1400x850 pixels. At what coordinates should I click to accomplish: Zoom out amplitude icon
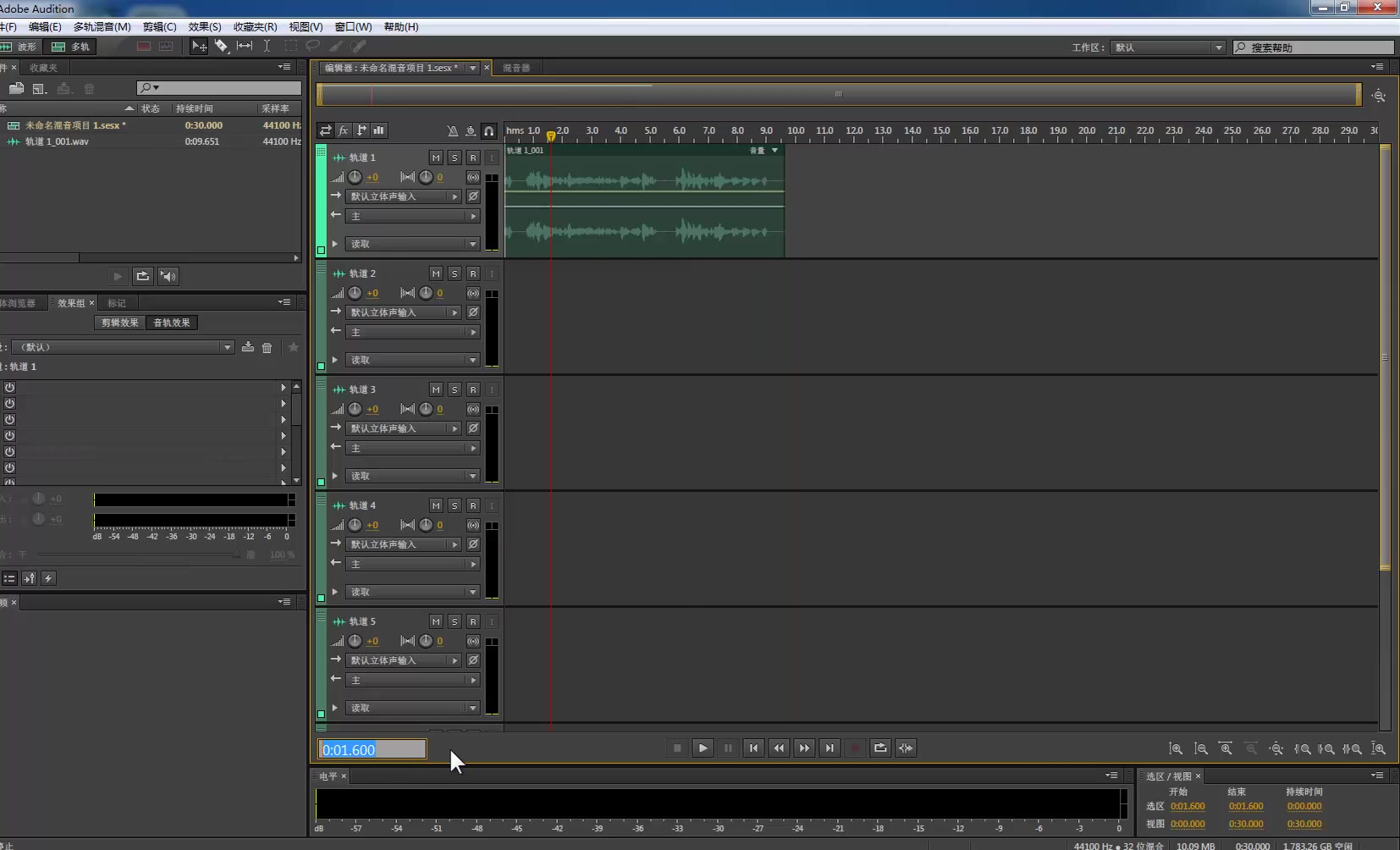click(x=1201, y=748)
